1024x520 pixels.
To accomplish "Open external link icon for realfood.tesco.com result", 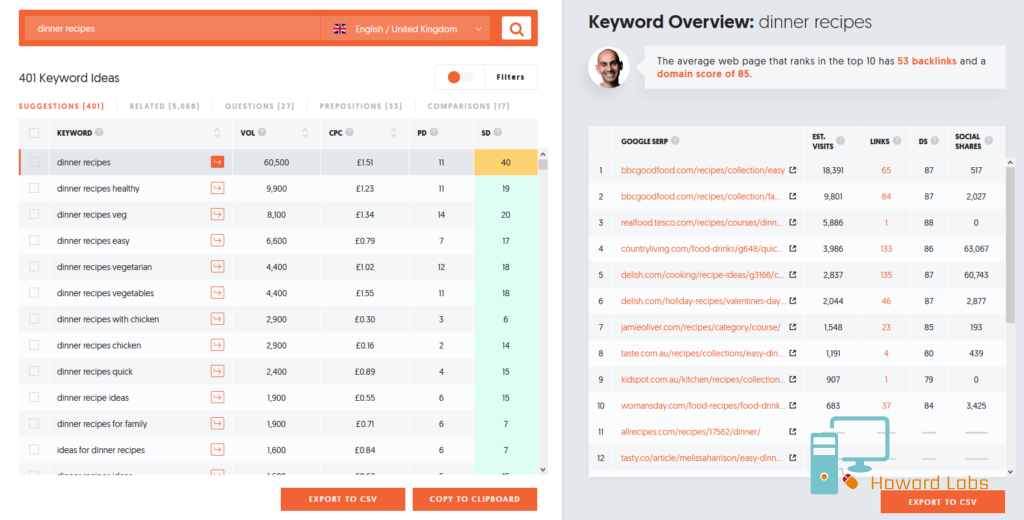I will pos(793,222).
